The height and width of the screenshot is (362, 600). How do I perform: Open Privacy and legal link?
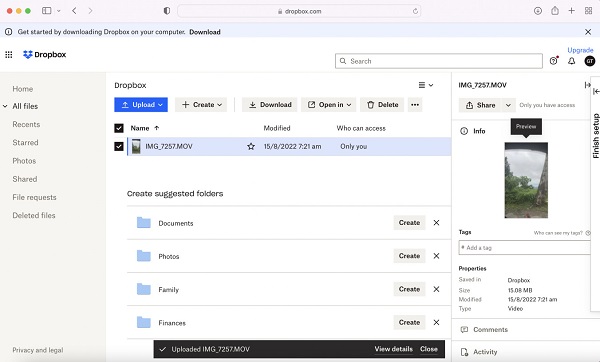click(38, 350)
